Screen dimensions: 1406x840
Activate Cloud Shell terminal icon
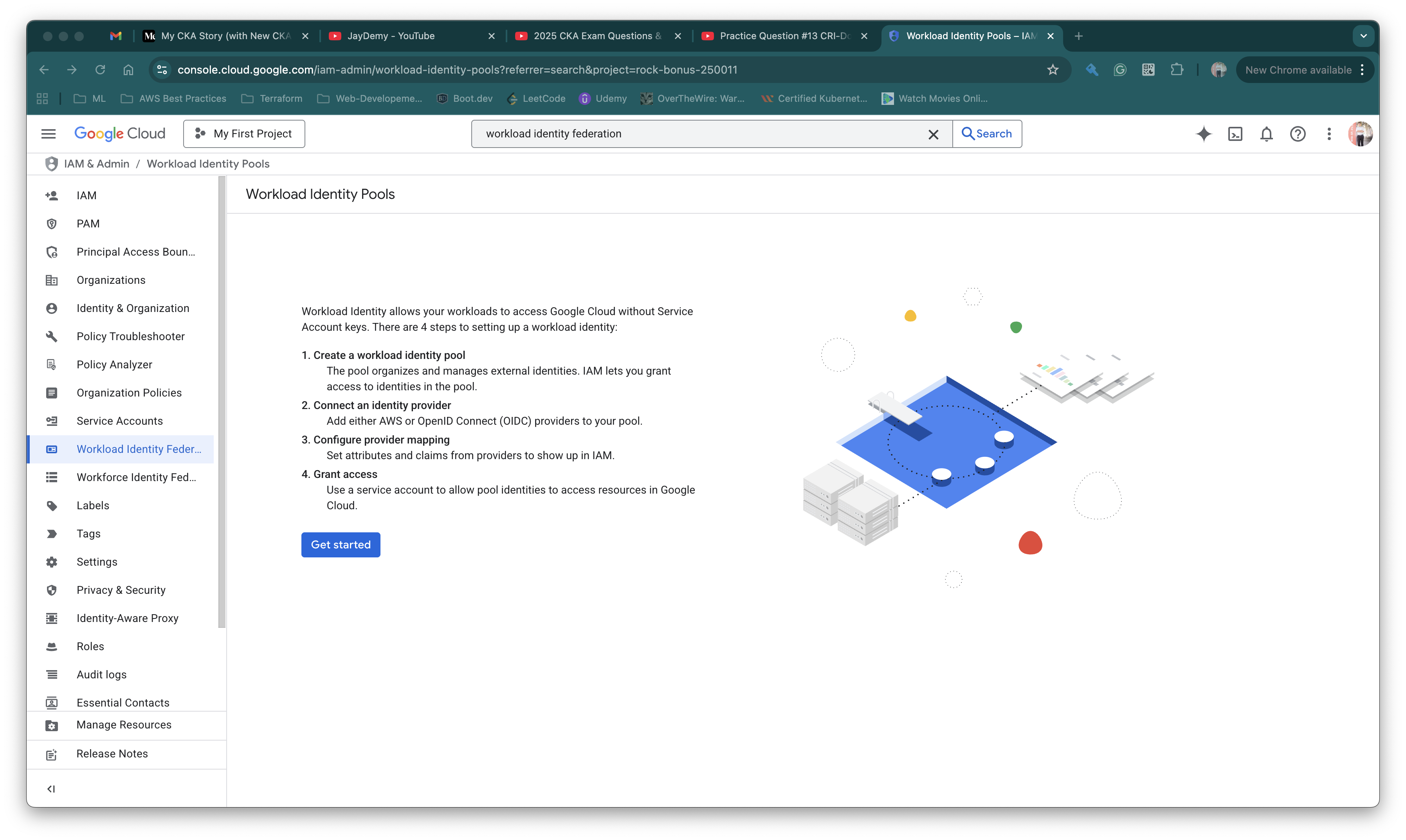click(x=1235, y=133)
